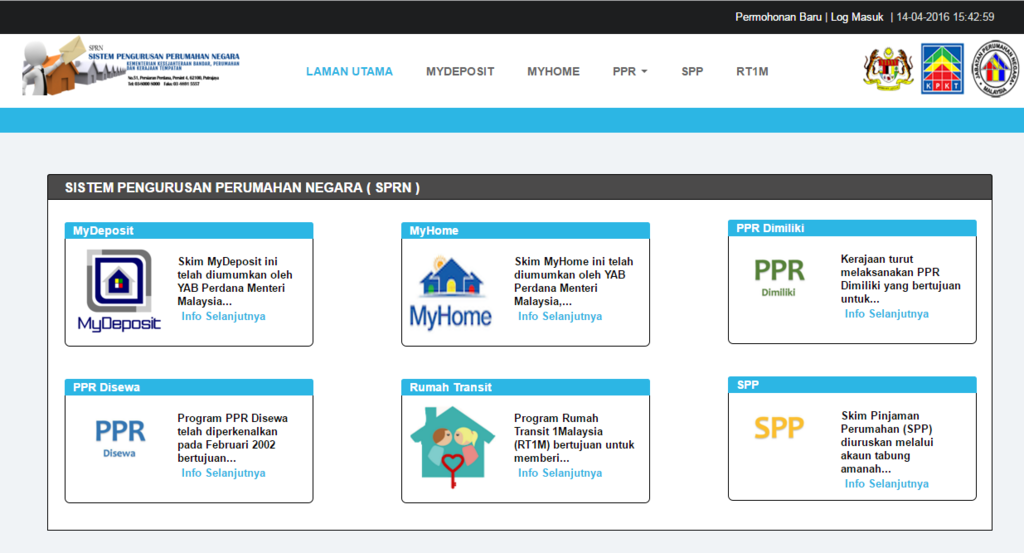1024x553 pixels.
Task: Click the Permohonan Baru link
Action: pos(778,17)
